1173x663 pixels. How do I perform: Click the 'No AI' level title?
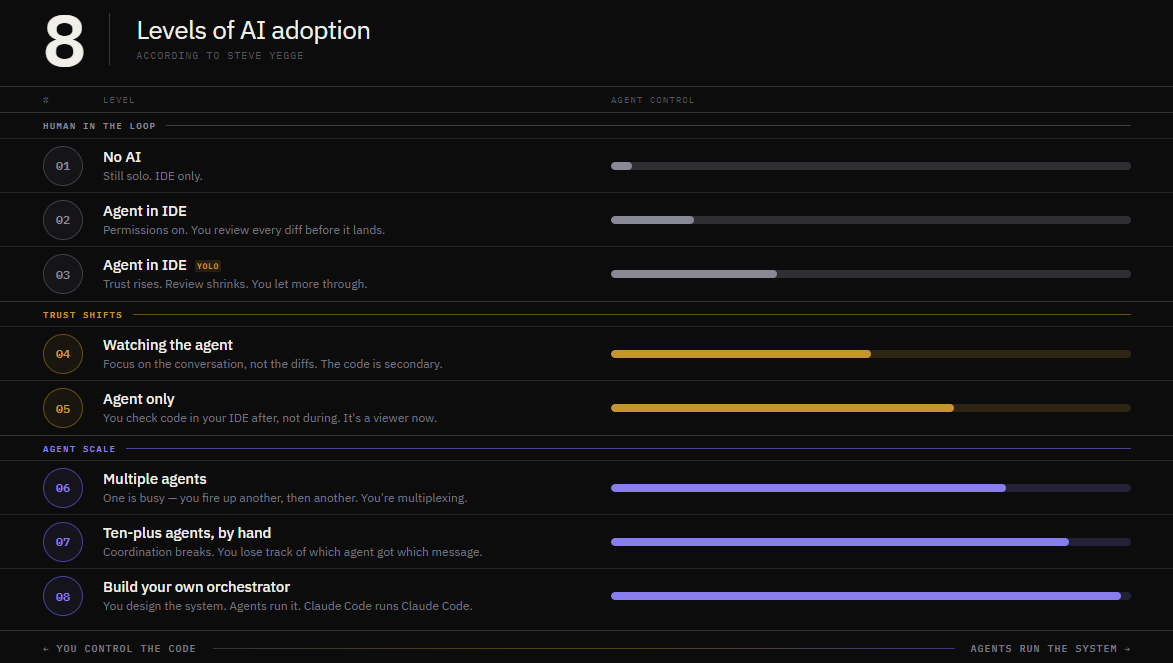pos(122,157)
